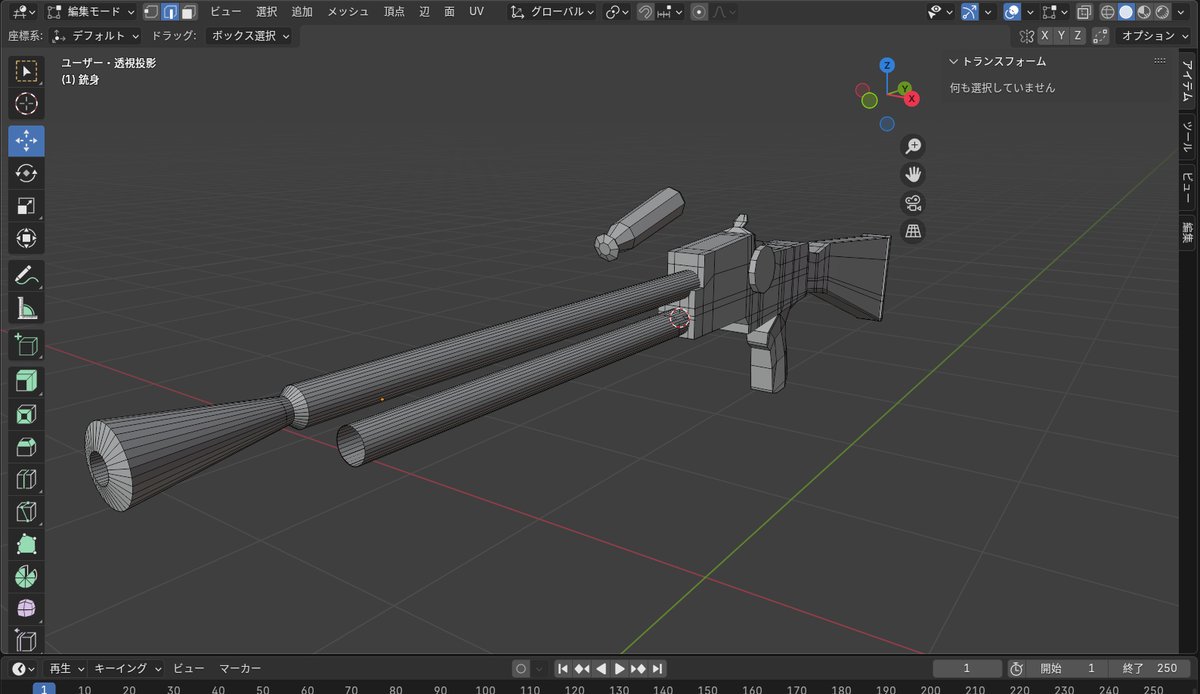Image resolution: width=1200 pixels, height=694 pixels.
Task: Open the snapping options dropdown
Action: pos(671,12)
